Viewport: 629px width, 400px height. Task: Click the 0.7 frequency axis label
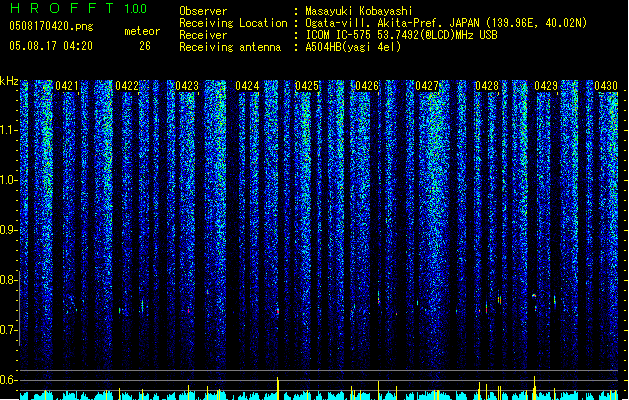[8, 330]
